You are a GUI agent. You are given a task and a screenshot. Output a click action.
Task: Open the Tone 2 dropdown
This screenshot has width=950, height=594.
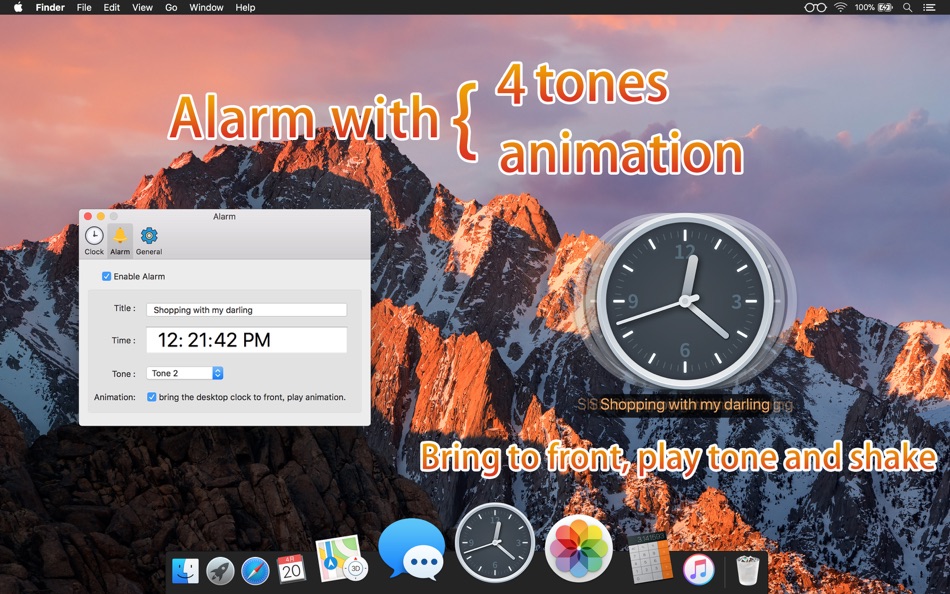[x=185, y=373]
